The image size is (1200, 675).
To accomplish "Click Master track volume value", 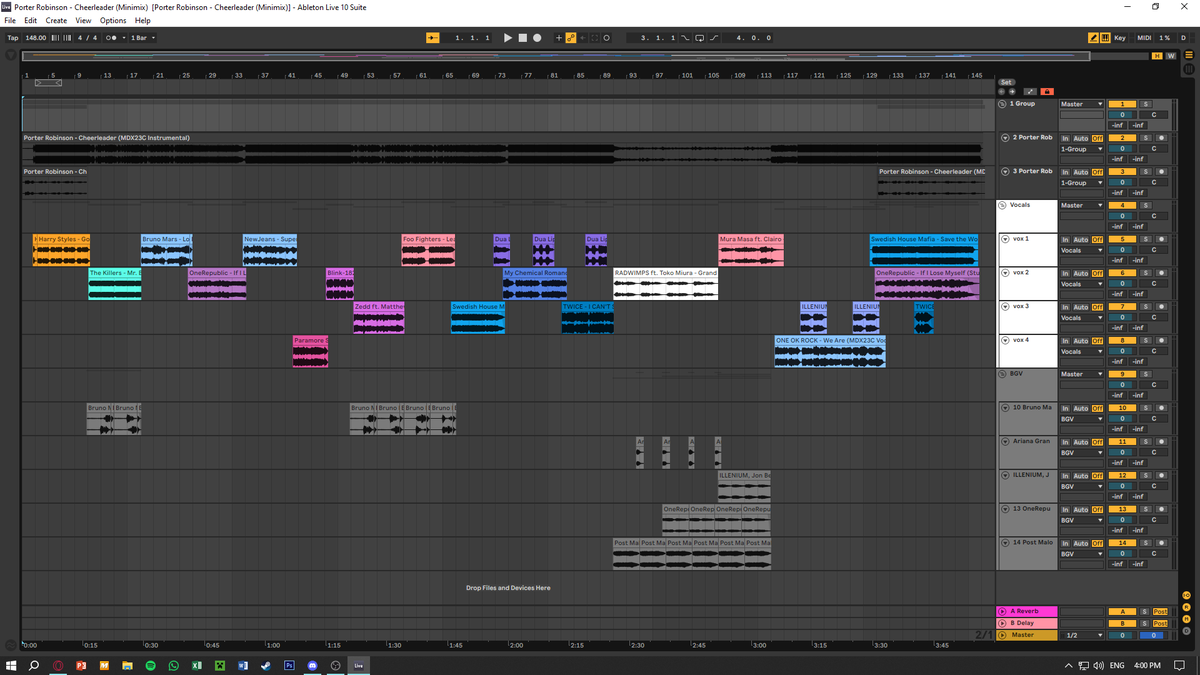I will tap(1122, 634).
